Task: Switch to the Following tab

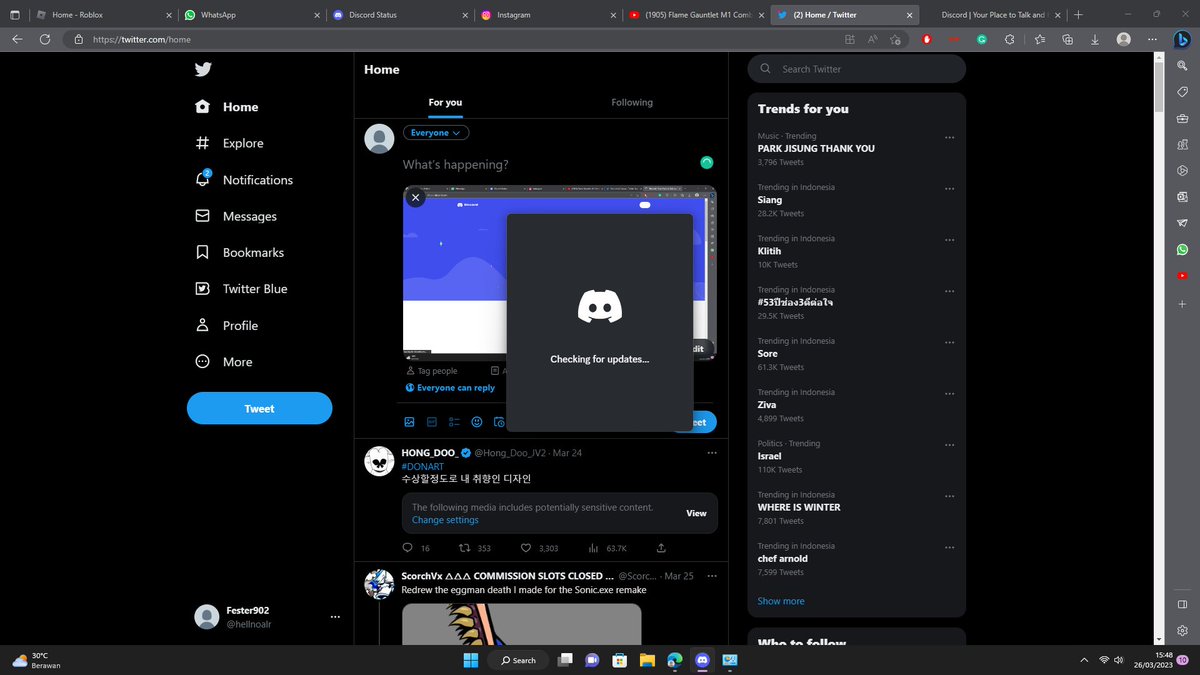Action: [x=632, y=102]
